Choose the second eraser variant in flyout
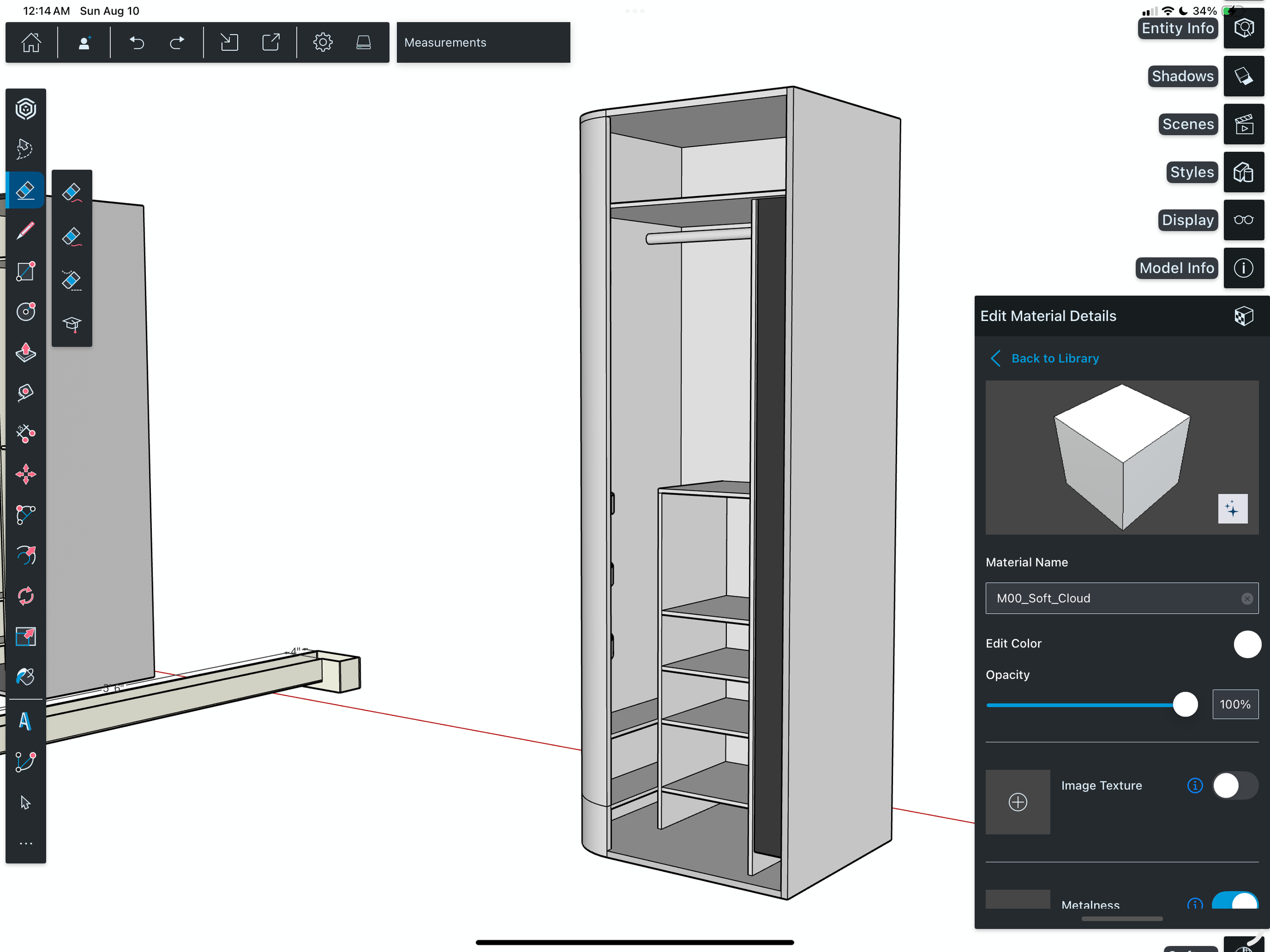 pos(72,237)
